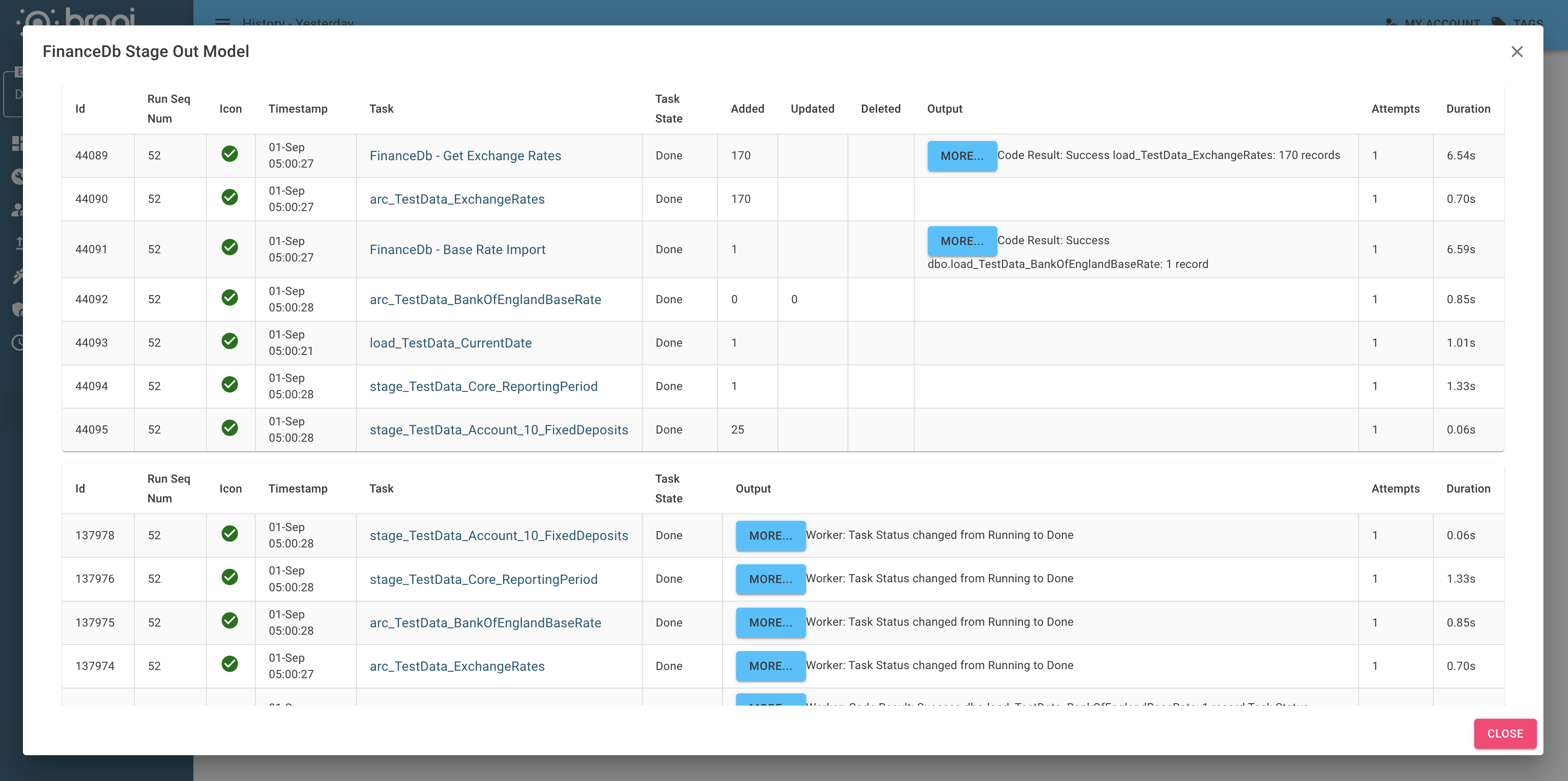Click MORE in row 137975

coord(770,622)
